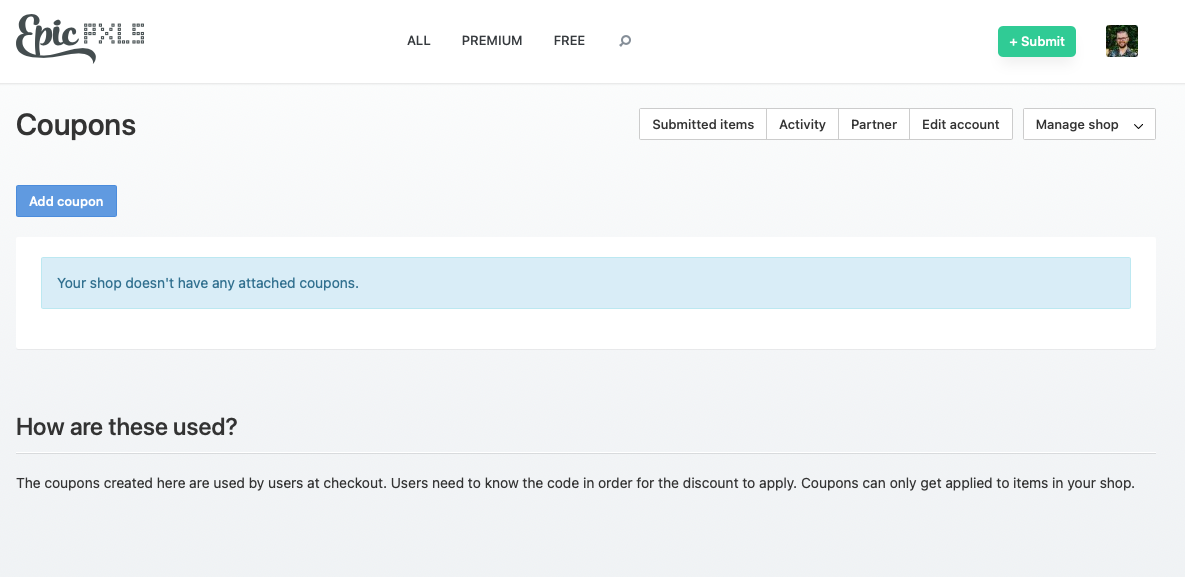Open the Edit account tab

click(960, 124)
